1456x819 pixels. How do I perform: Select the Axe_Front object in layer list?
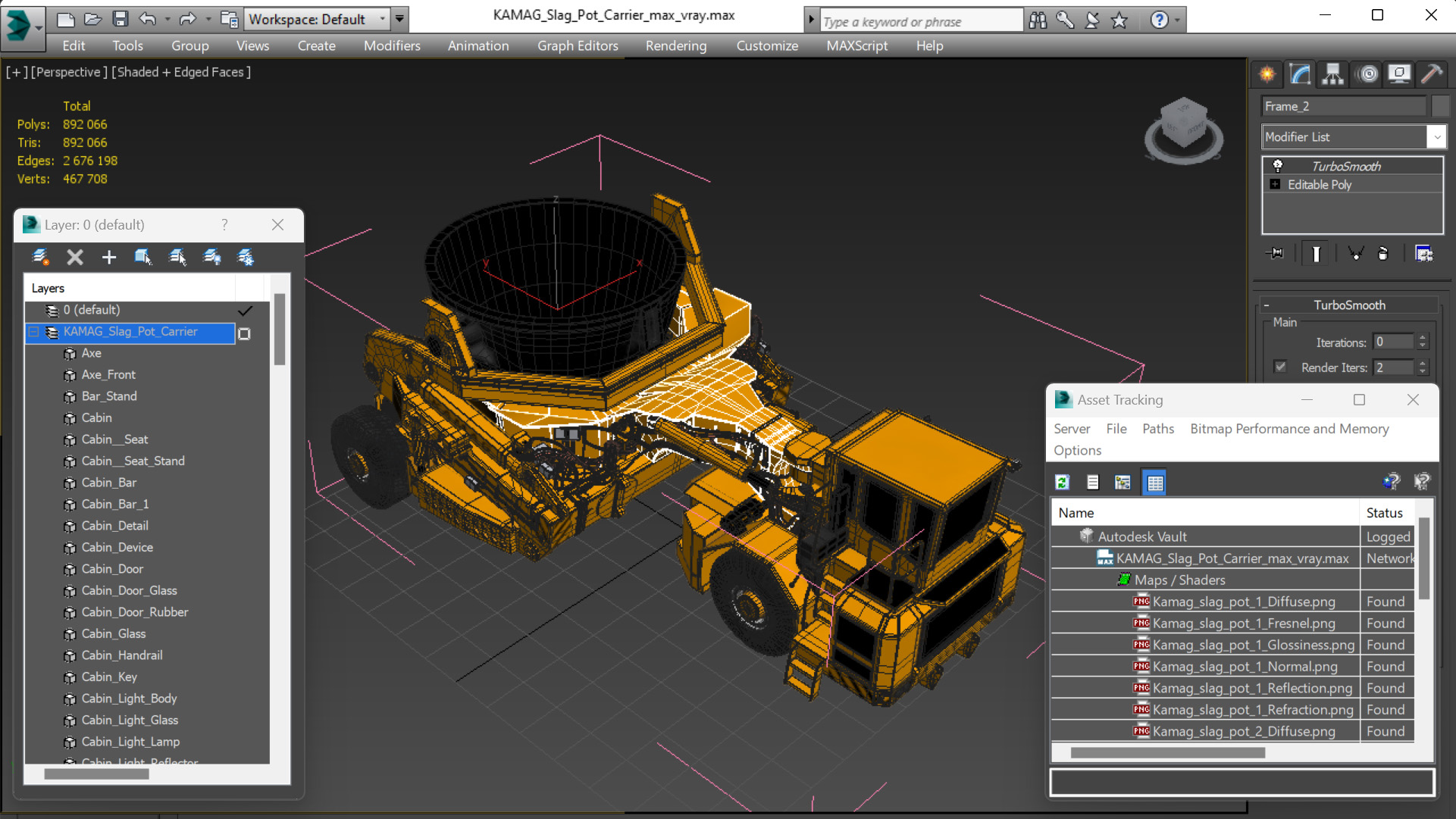tap(108, 374)
